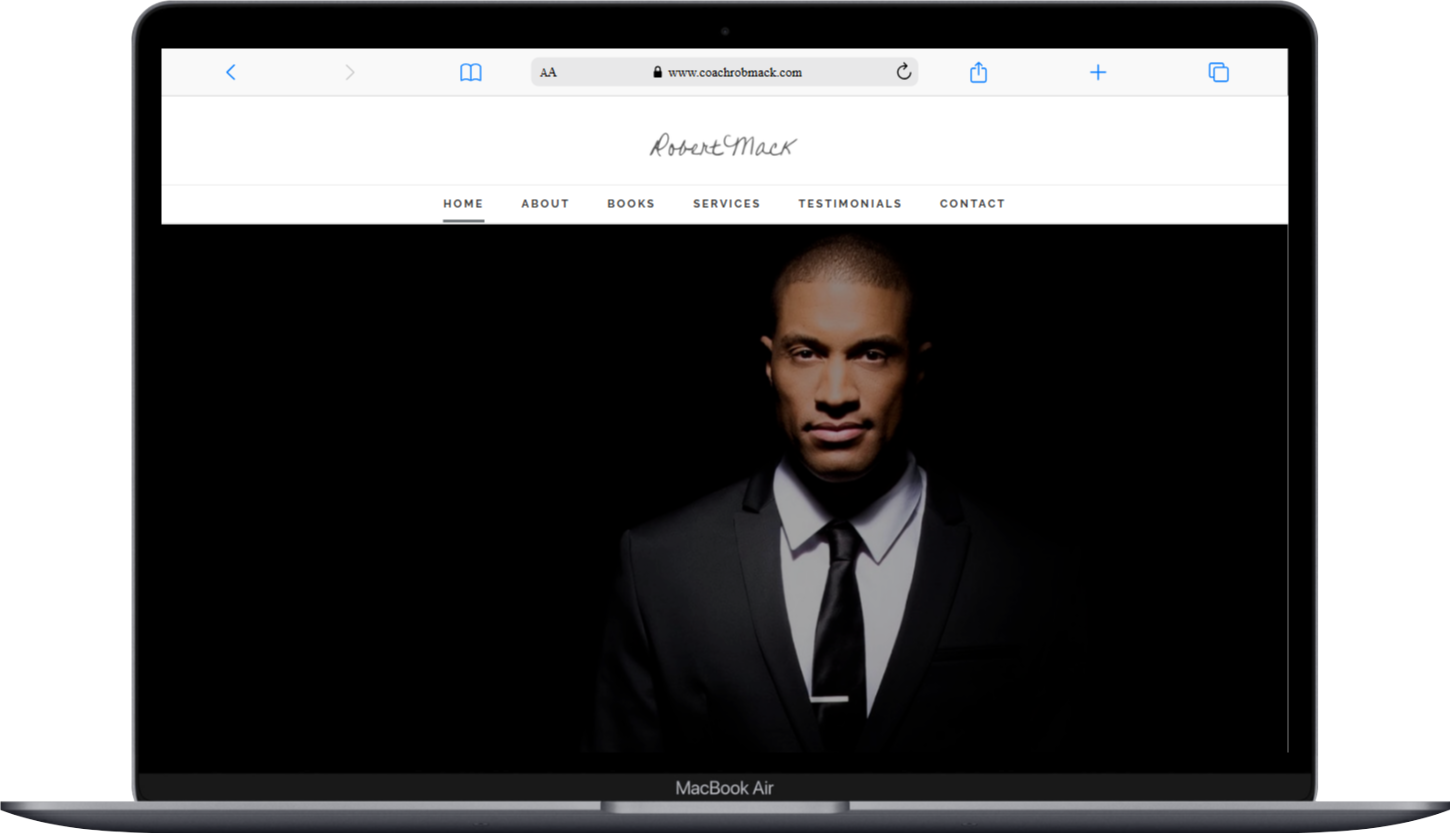Click the Safari back arrow
1450x833 pixels.
(x=231, y=72)
